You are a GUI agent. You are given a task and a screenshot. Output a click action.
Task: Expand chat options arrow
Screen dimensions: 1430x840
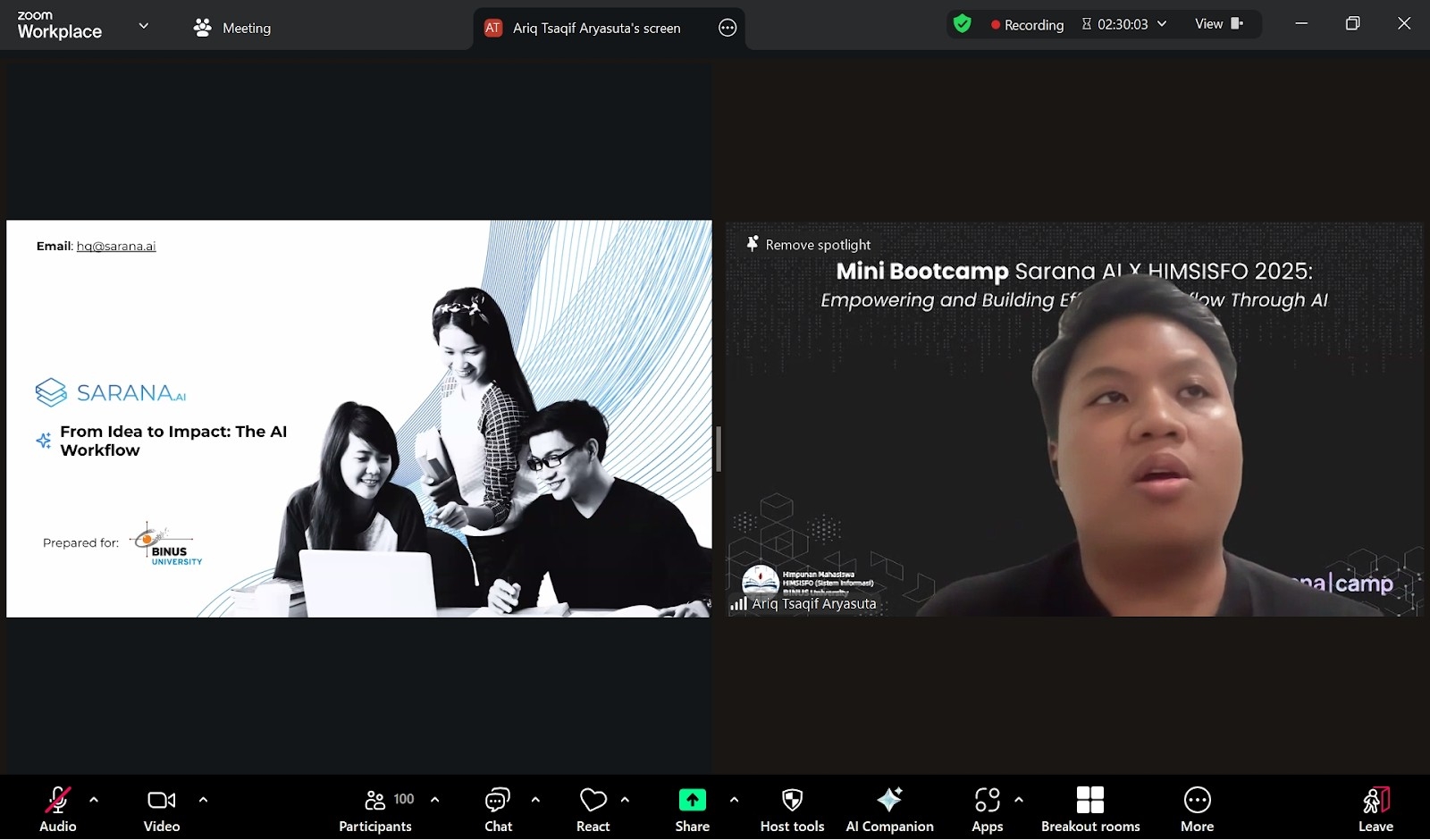click(x=535, y=800)
